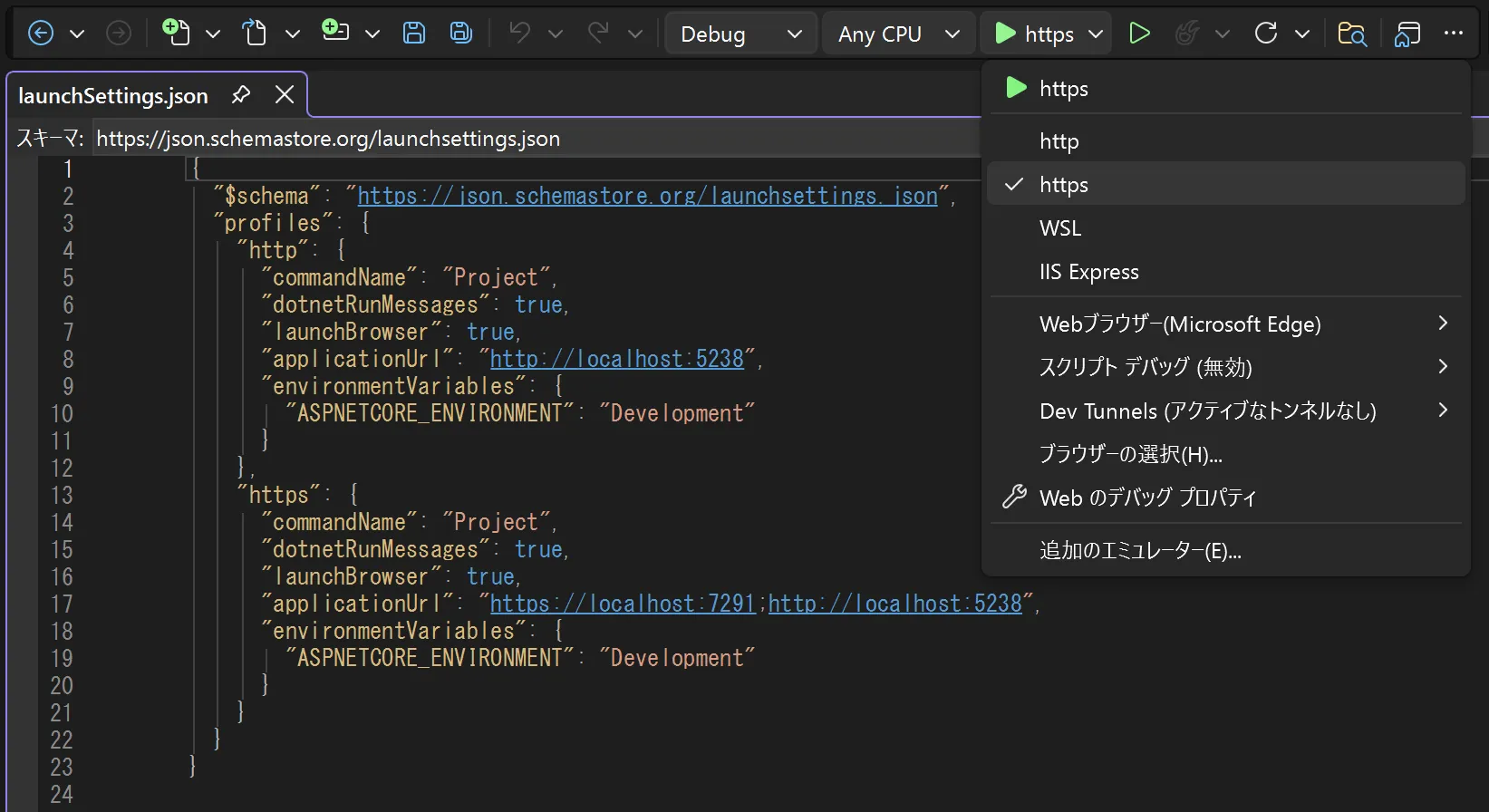1489x812 pixels.
Task: Expand the new item dropdown arrow
Action: (213, 34)
